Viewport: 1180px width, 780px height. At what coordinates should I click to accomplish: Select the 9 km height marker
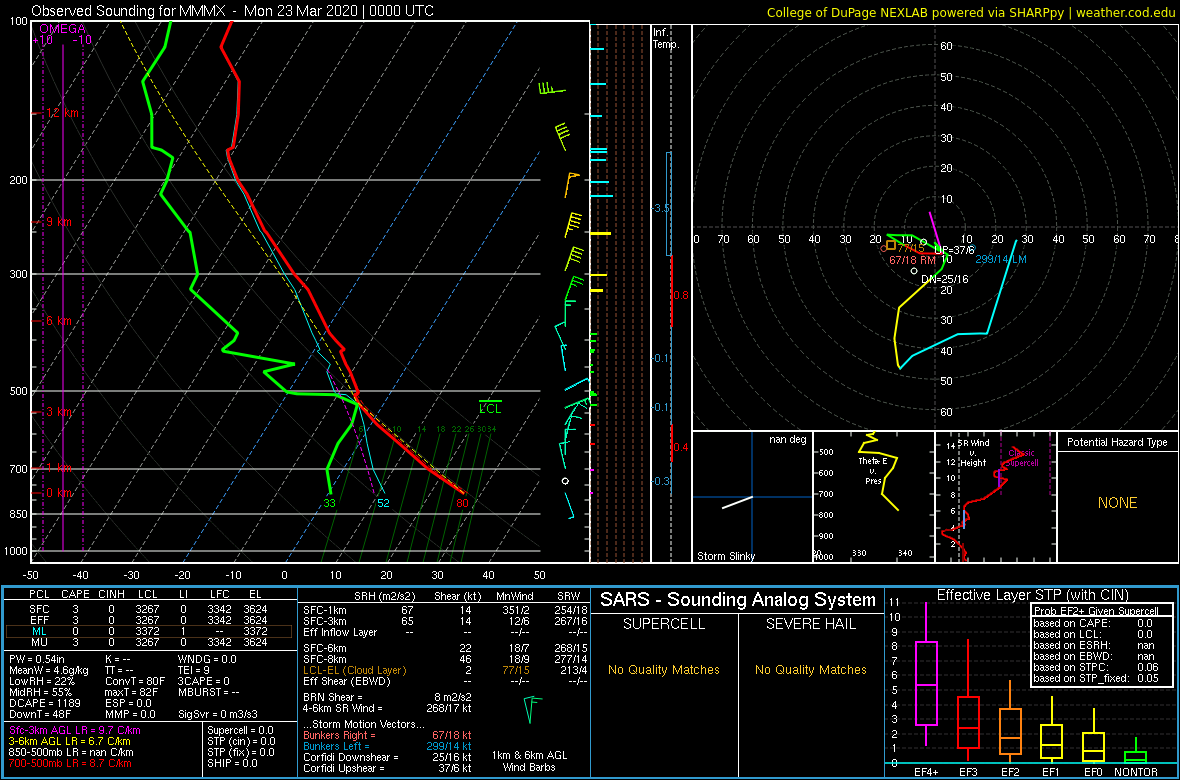pos(59,222)
